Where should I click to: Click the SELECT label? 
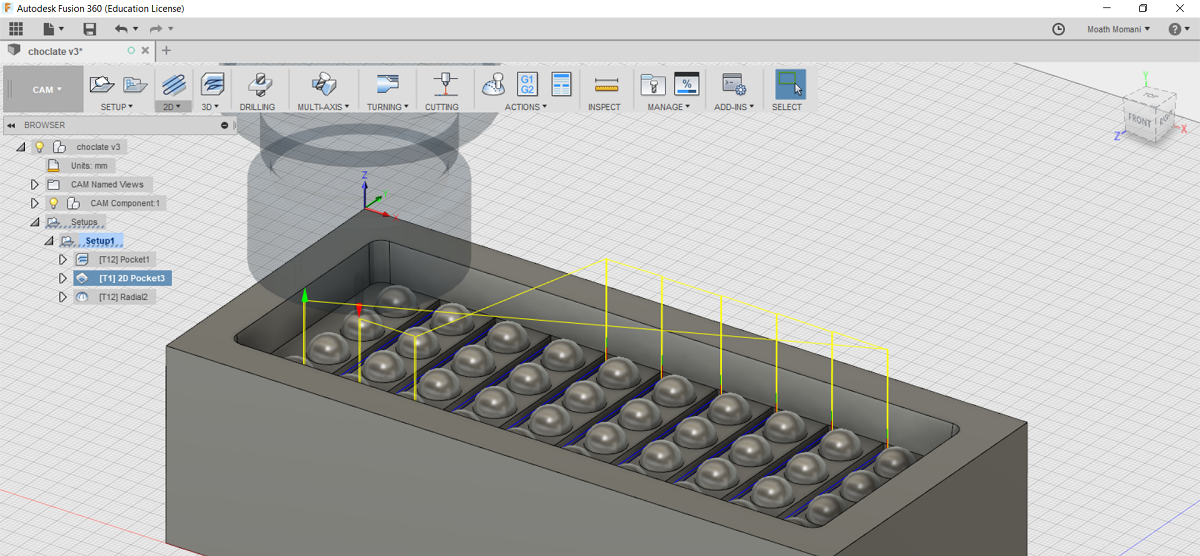click(x=787, y=107)
